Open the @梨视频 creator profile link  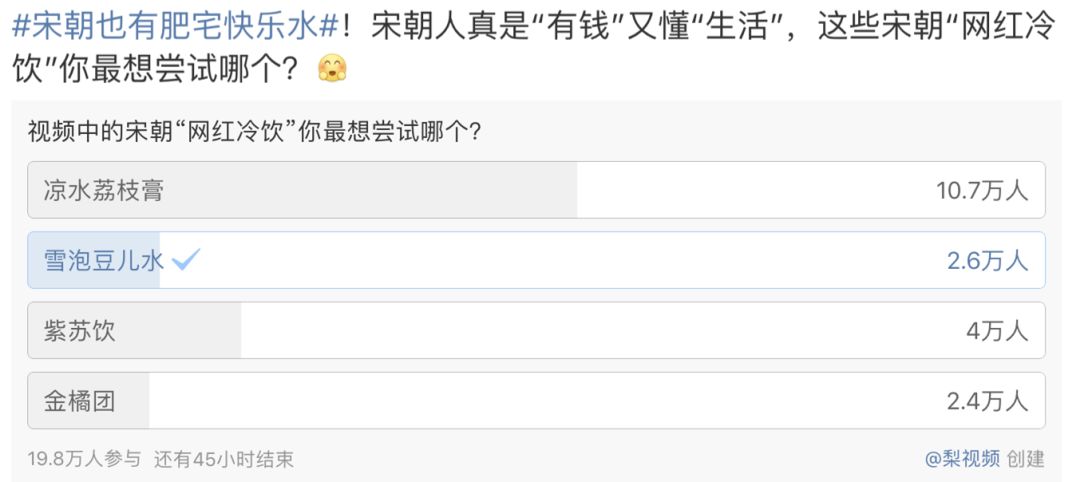(962, 459)
